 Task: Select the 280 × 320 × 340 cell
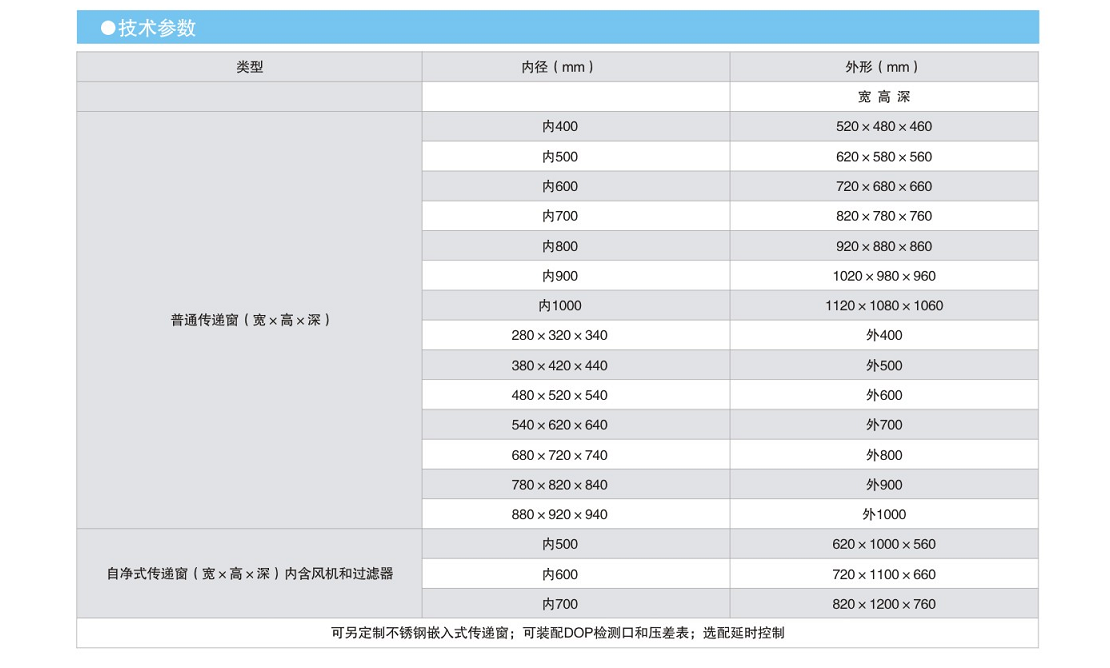[576, 335]
